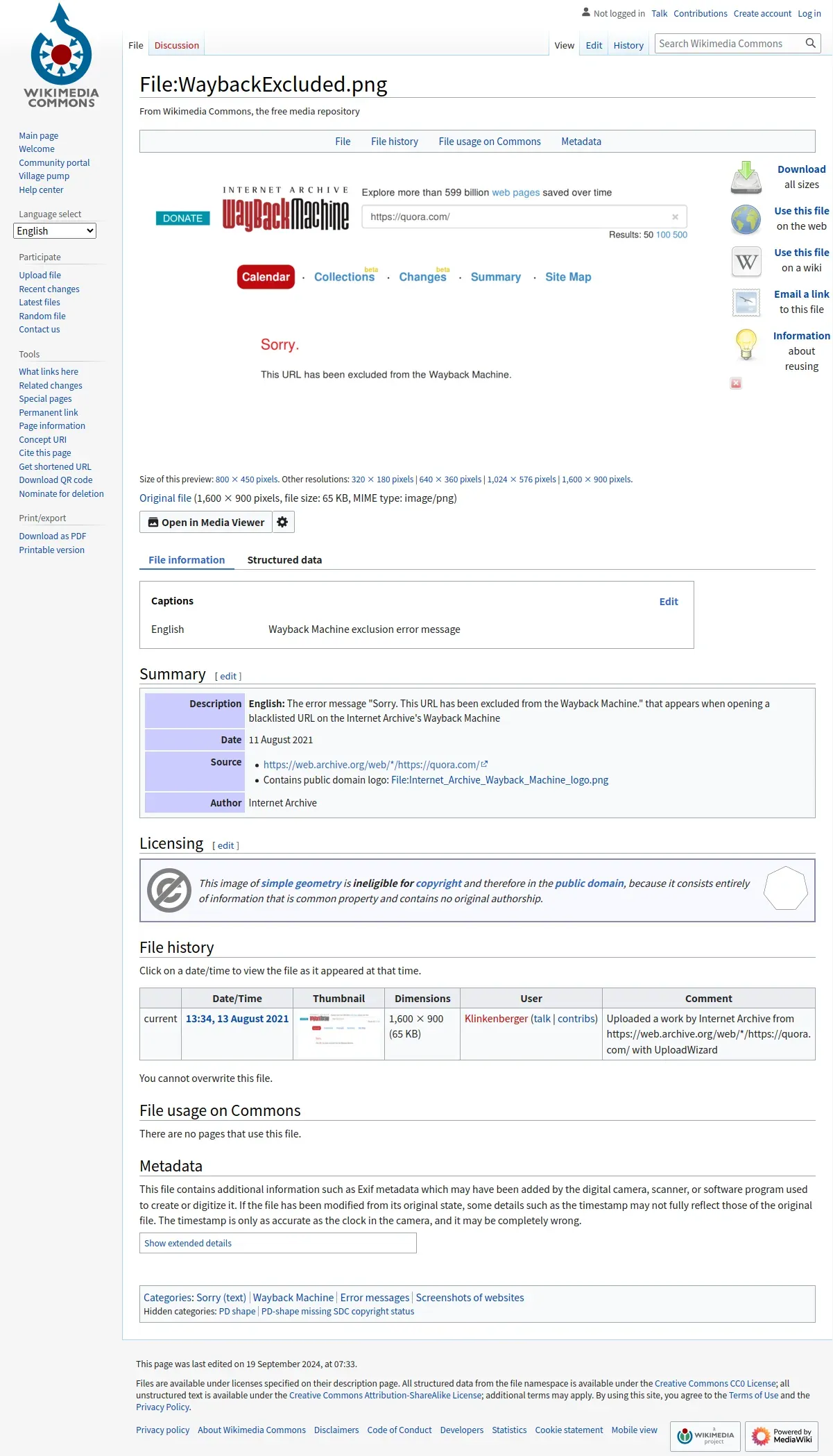Click Klinkenberger's contribs link
833x1456 pixels.
576,1019
